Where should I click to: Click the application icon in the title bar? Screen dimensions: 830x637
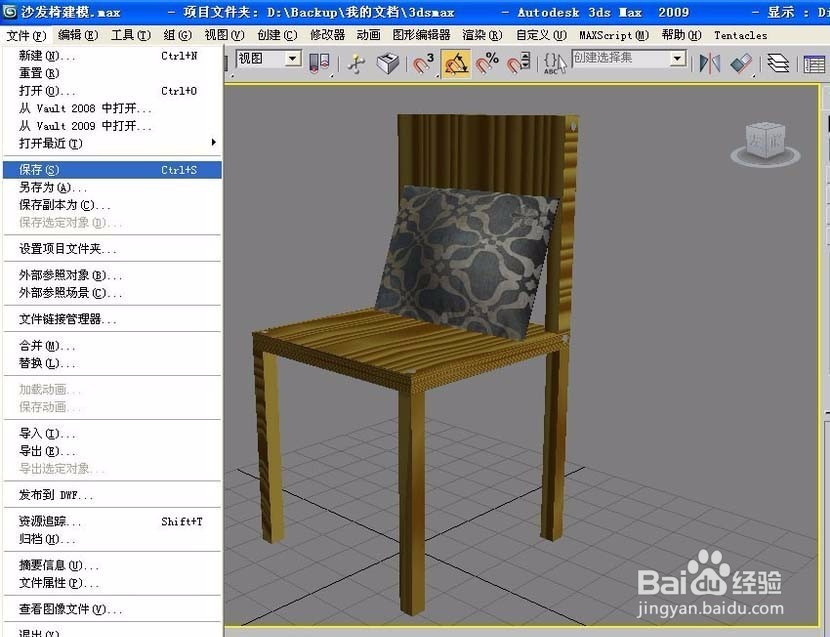click(10, 12)
